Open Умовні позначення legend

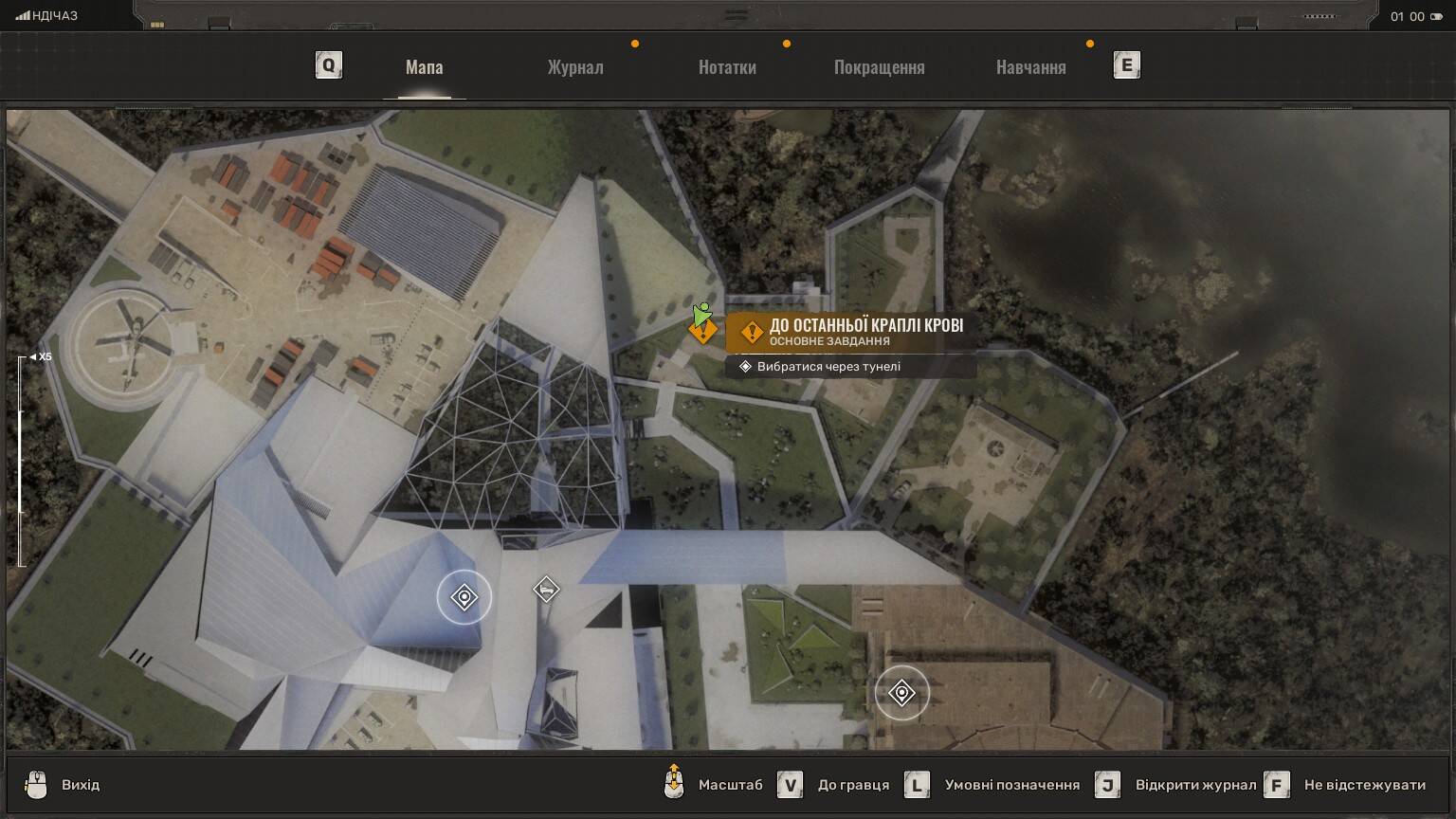tap(1012, 785)
